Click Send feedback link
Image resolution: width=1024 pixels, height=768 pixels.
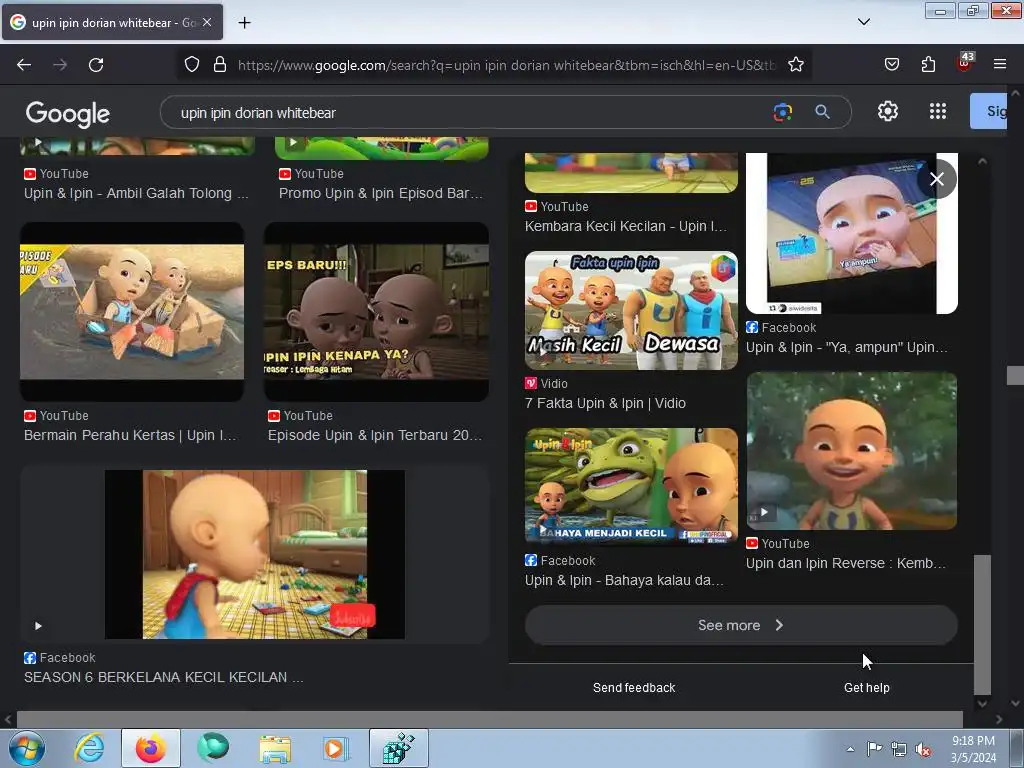[634, 688]
